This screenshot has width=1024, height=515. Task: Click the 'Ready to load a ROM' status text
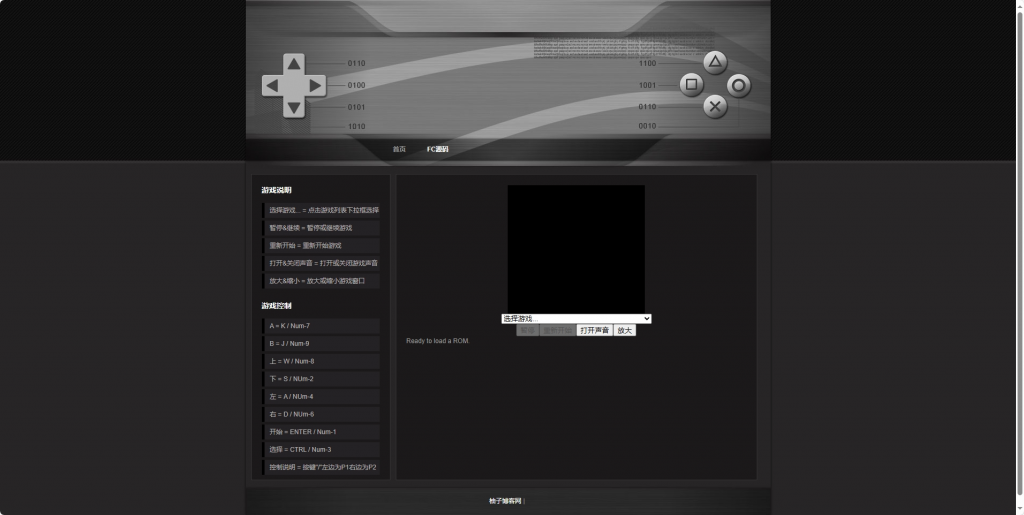[437, 341]
